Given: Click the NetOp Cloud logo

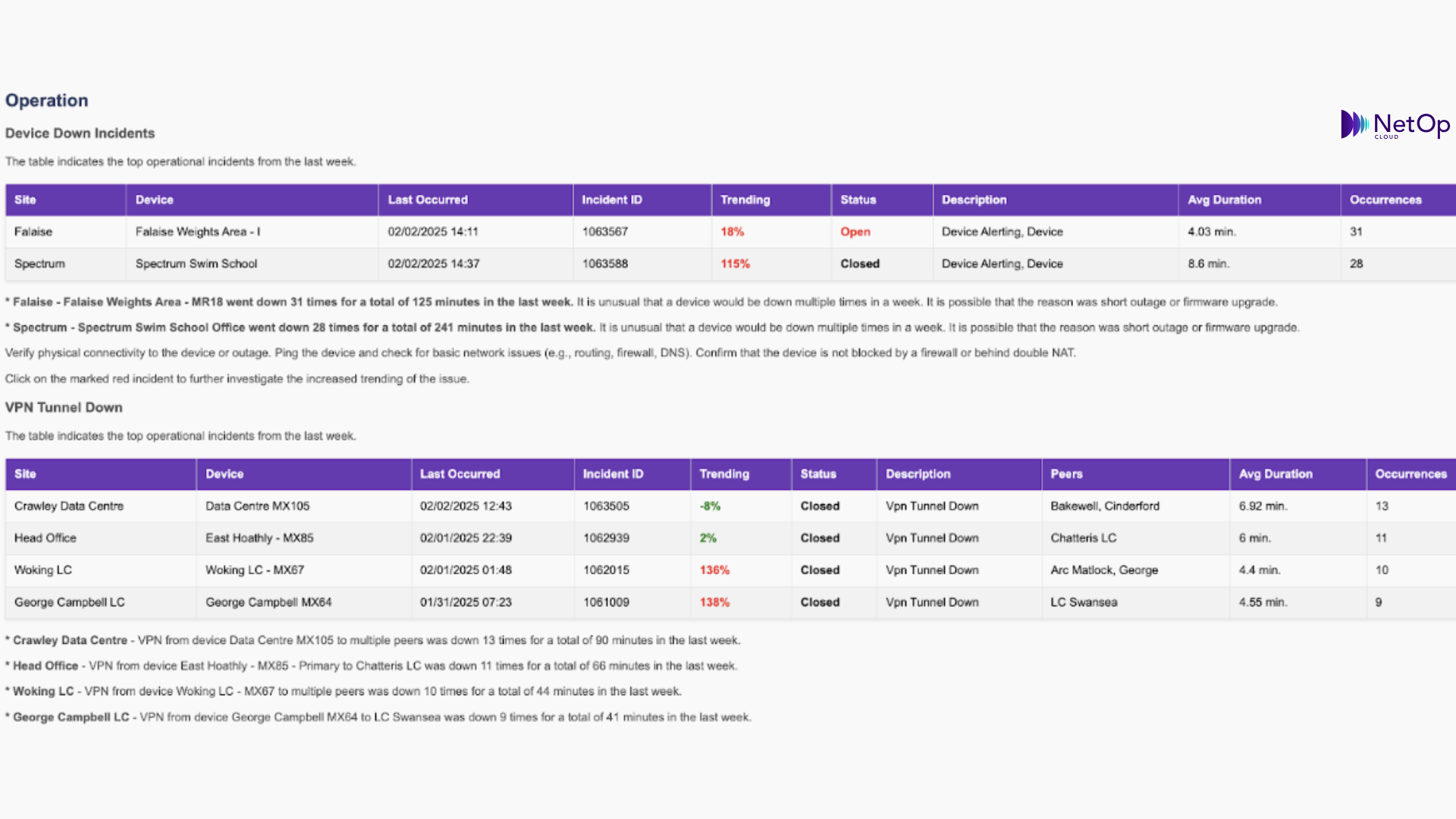Looking at the screenshot, I should tap(1395, 124).
